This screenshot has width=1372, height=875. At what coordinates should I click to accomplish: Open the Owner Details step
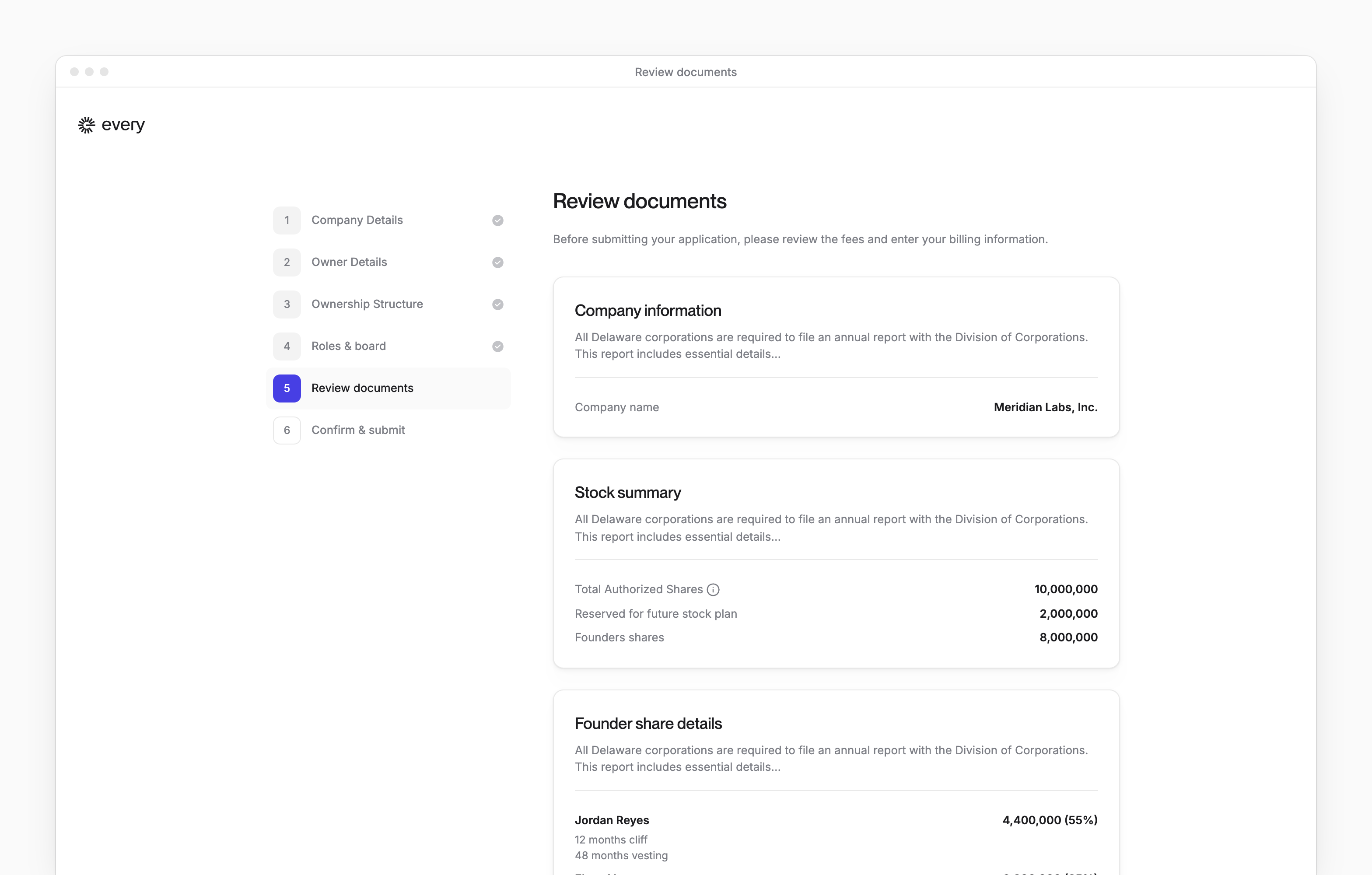point(388,262)
